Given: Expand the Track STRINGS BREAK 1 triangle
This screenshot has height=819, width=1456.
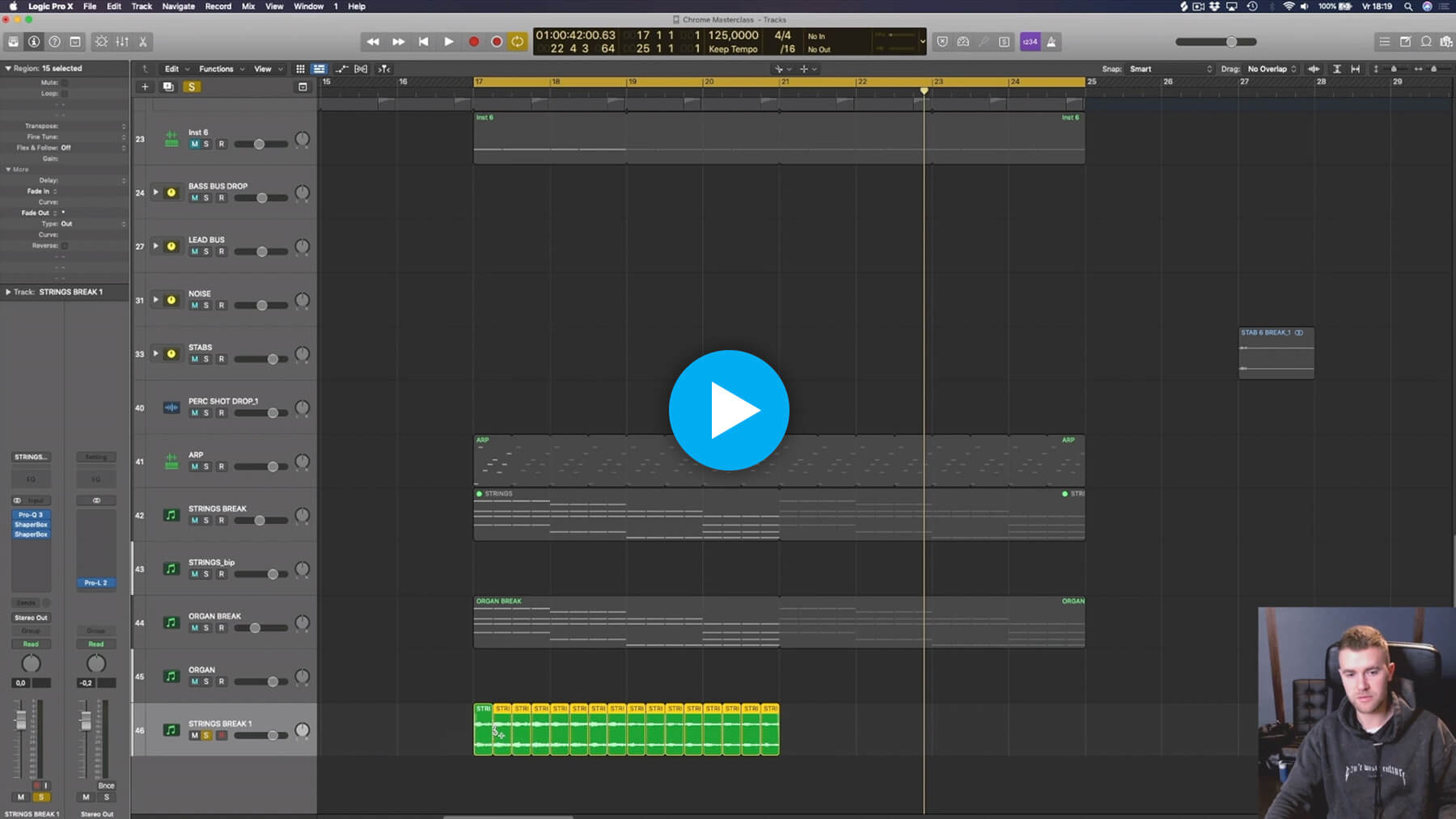Looking at the screenshot, I should 8,292.
